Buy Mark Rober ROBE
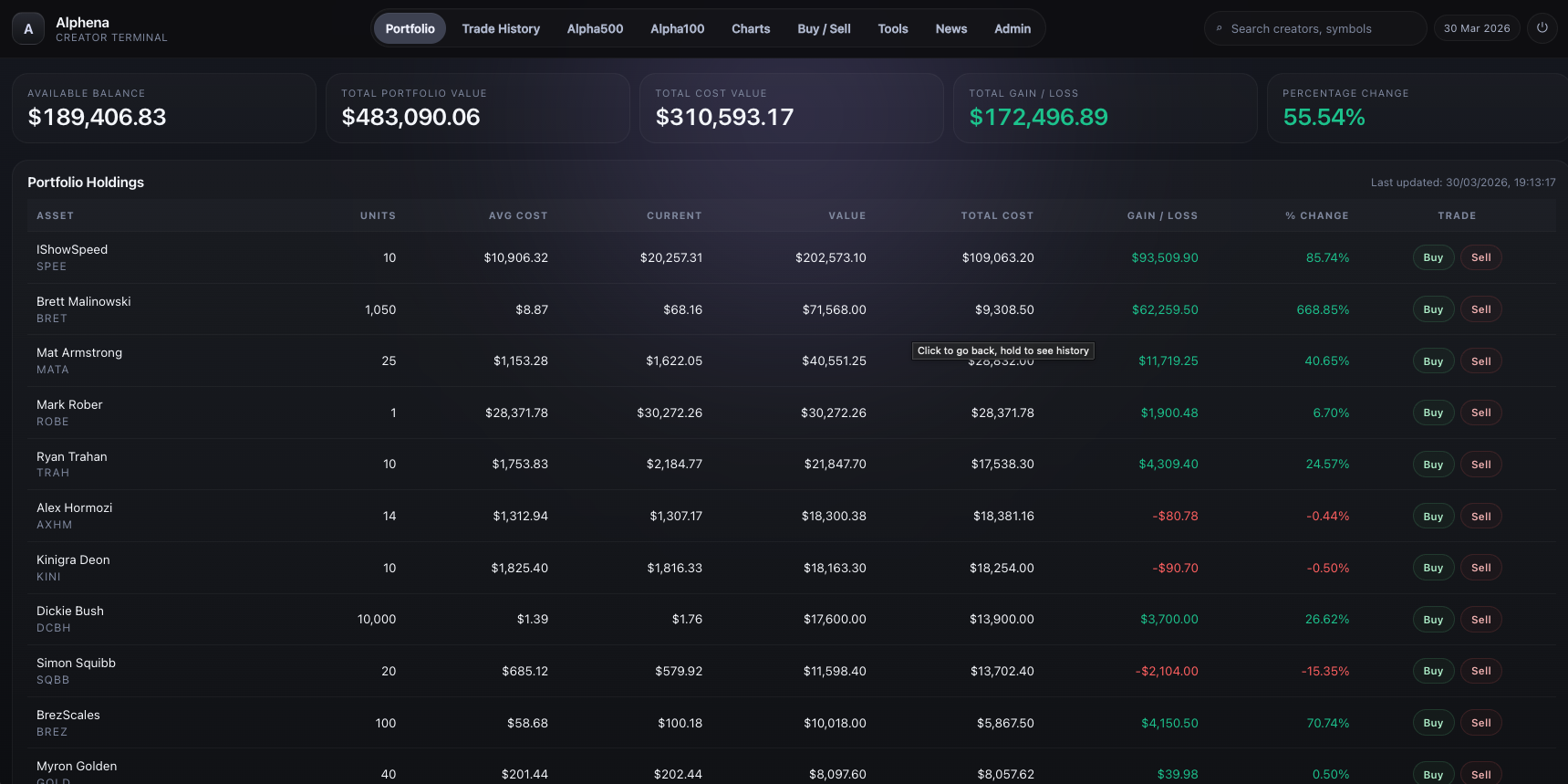Viewport: 1568px width, 784px height. click(x=1433, y=413)
